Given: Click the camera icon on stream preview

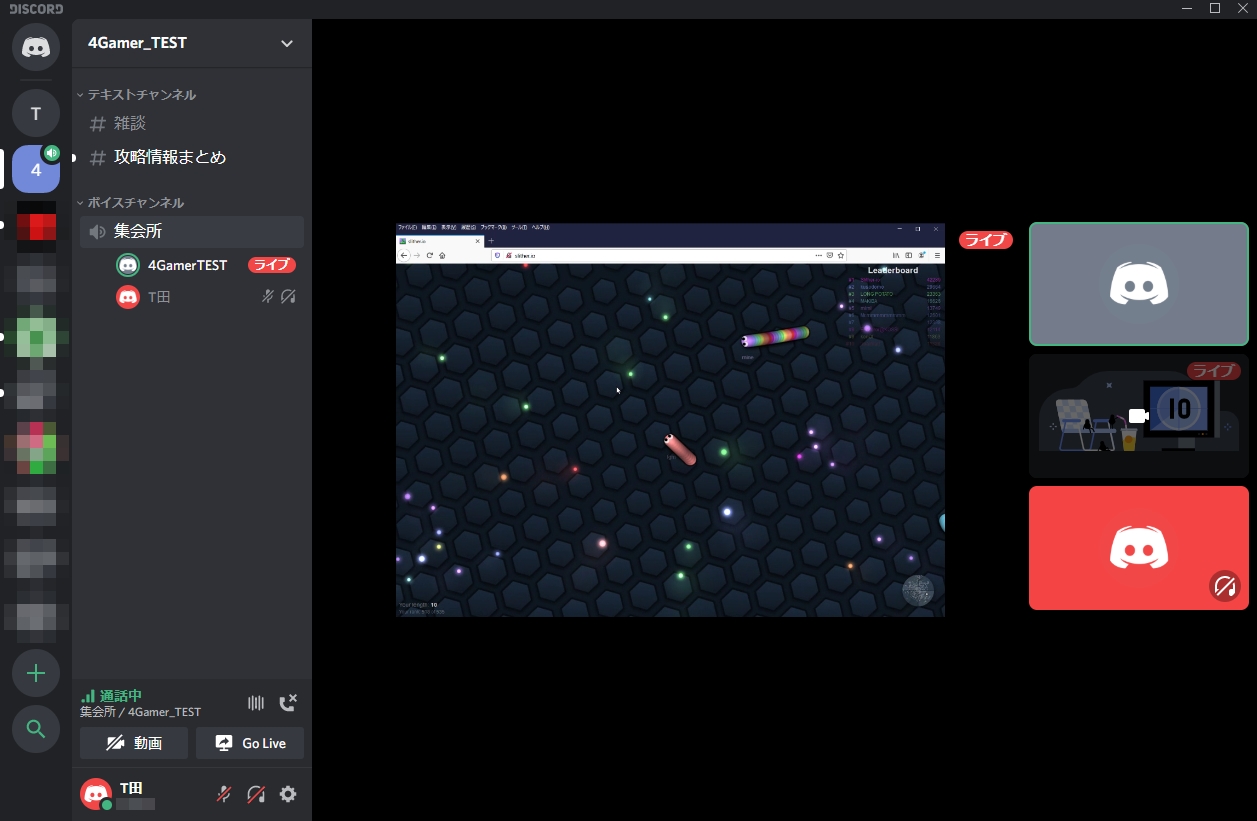Looking at the screenshot, I should point(1138,416).
